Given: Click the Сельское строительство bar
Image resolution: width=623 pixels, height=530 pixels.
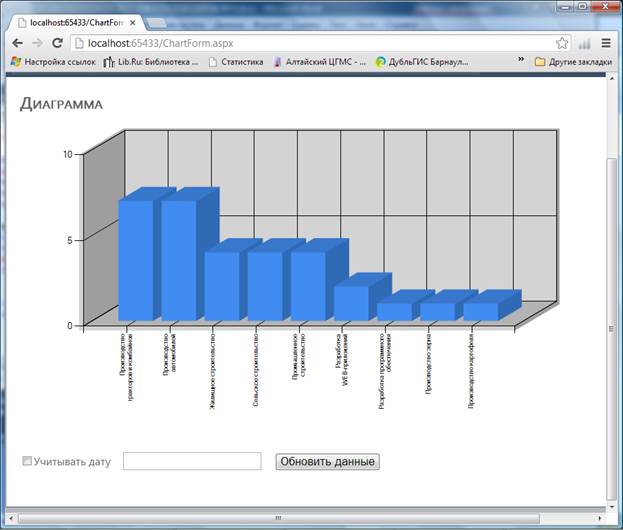Looking at the screenshot, I should point(265,286).
